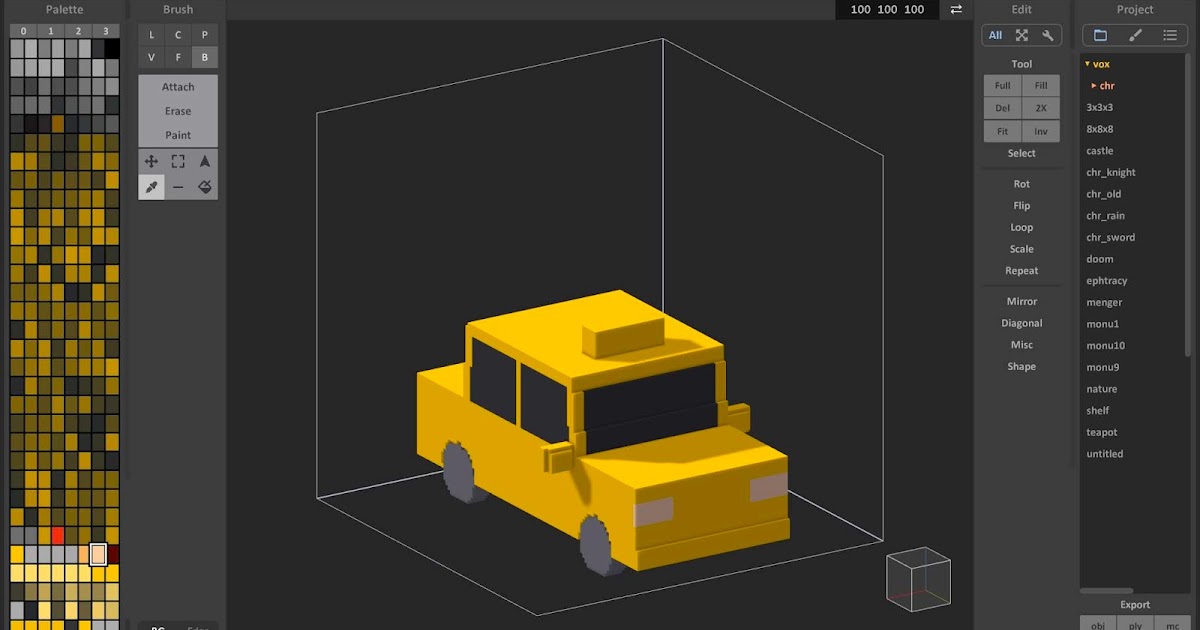This screenshot has height=630, width=1200.
Task: Select the paint bucket fill tool
Action: [204, 187]
